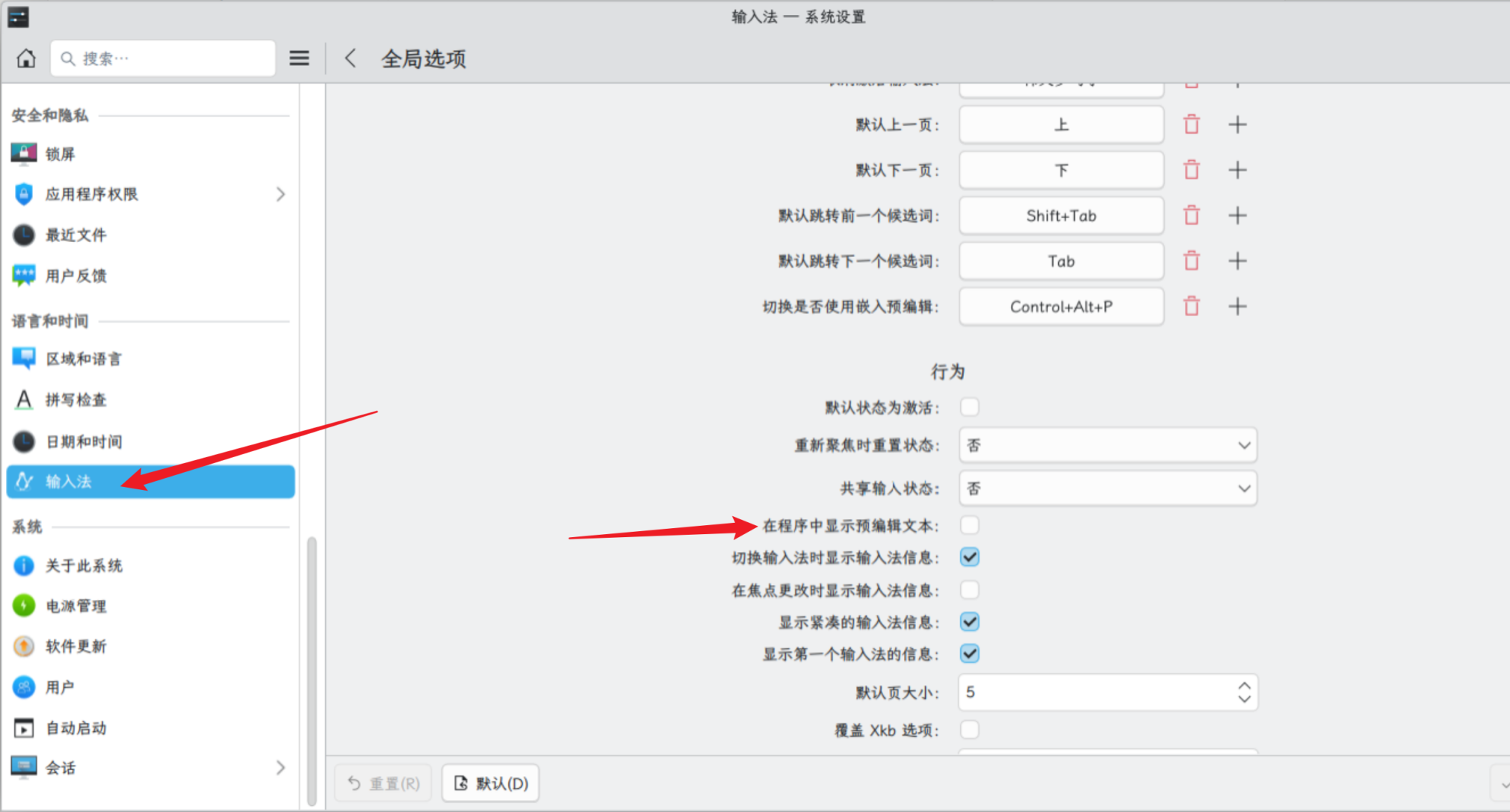
Task: Delete the 默认上一页 shortcut with the trash icon
Action: pos(1192,125)
